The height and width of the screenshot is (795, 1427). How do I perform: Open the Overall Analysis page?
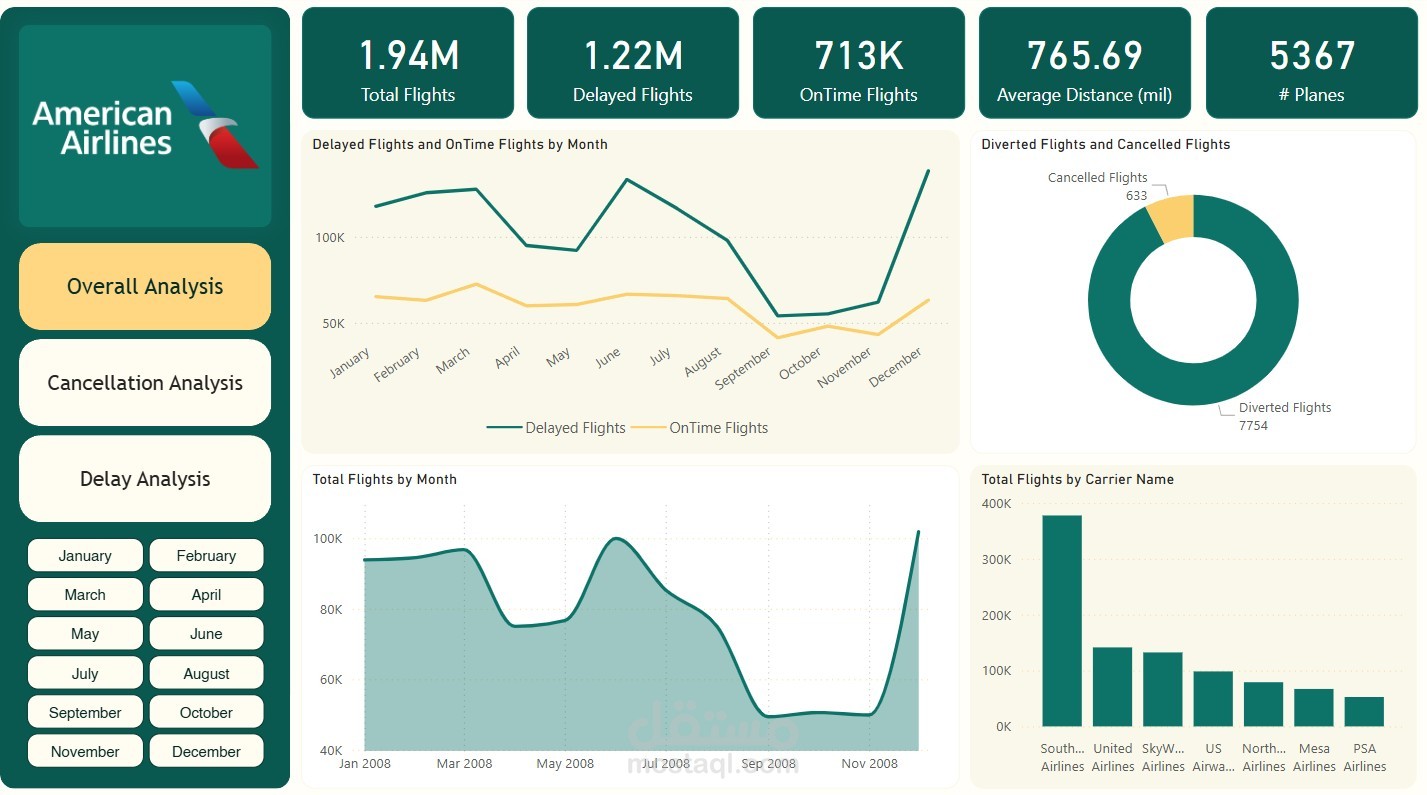(145, 286)
